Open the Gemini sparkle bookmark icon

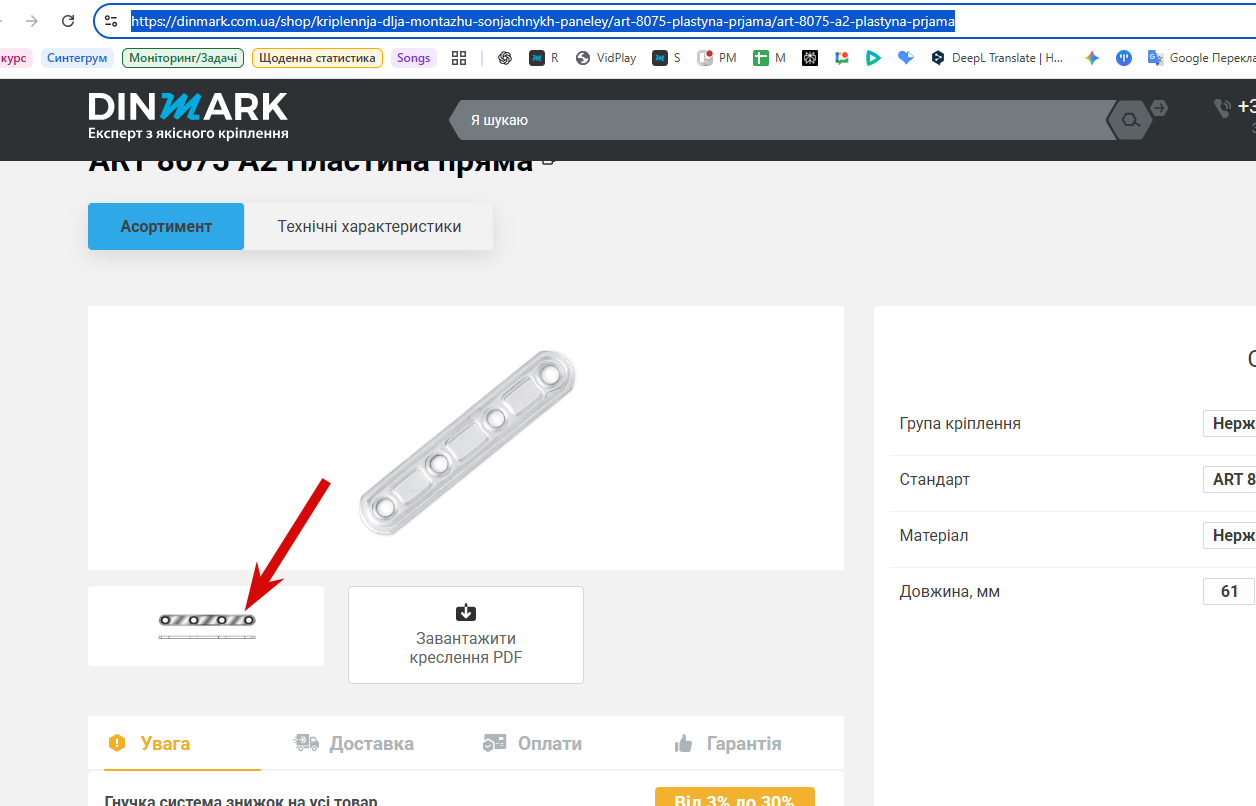click(1092, 58)
